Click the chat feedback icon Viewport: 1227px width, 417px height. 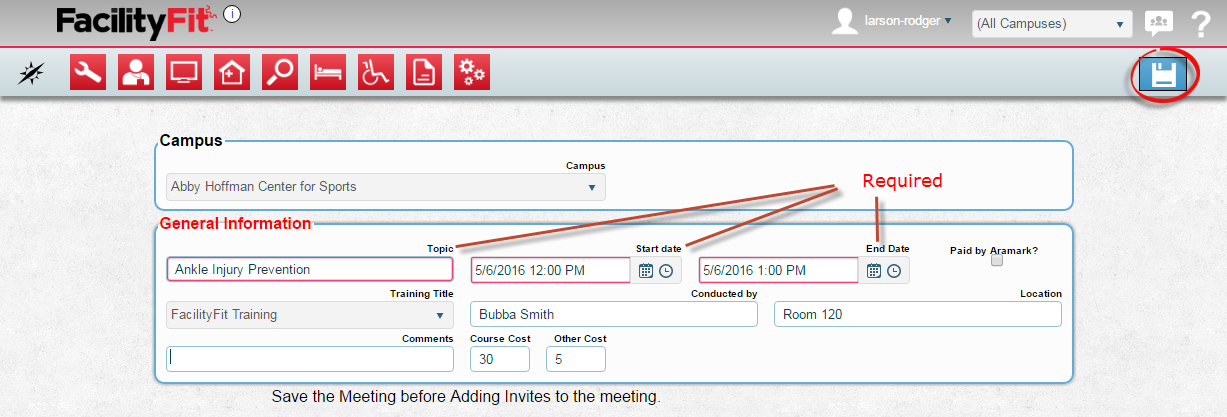coord(1158,24)
